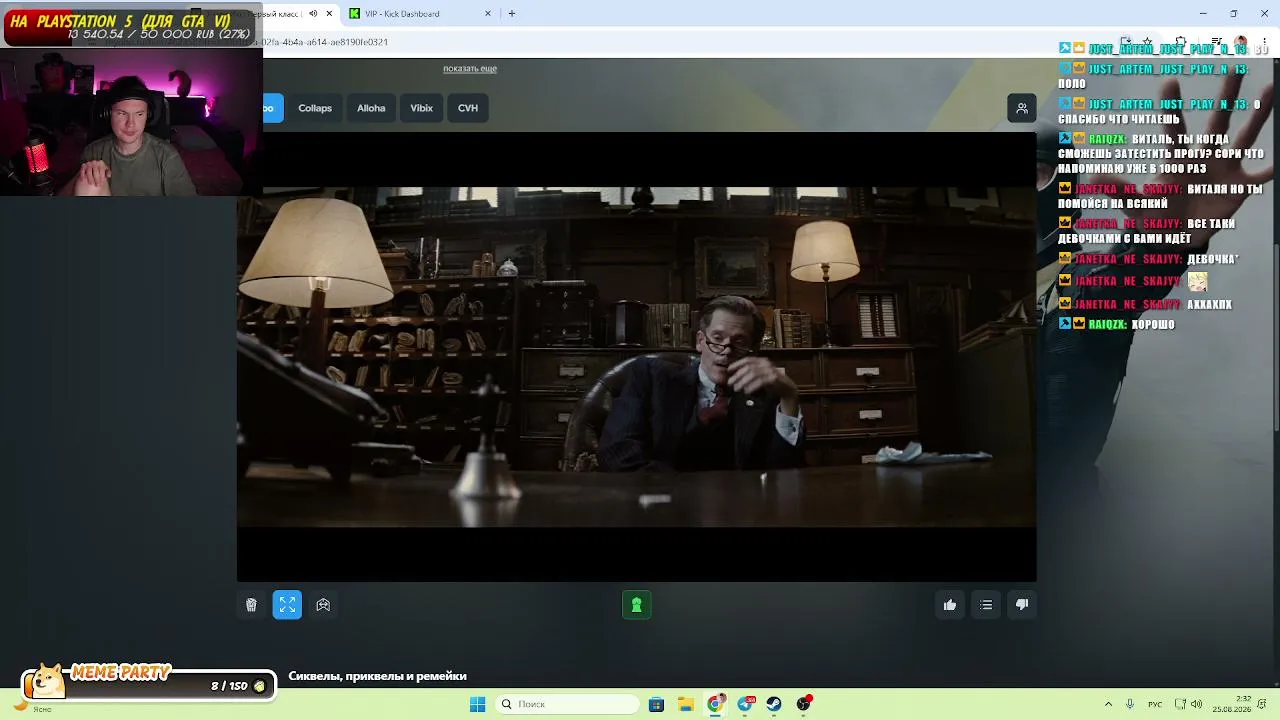This screenshot has height=720, width=1280.
Task: Click the video player frame
Action: 636,357
